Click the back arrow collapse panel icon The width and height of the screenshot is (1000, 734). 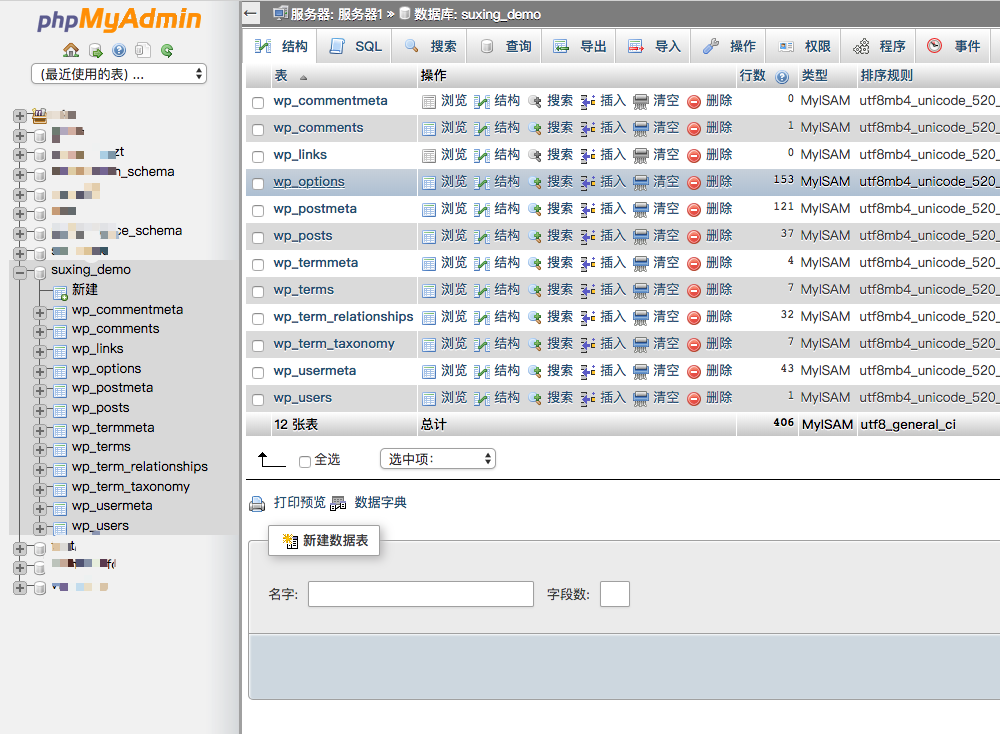tap(250, 13)
